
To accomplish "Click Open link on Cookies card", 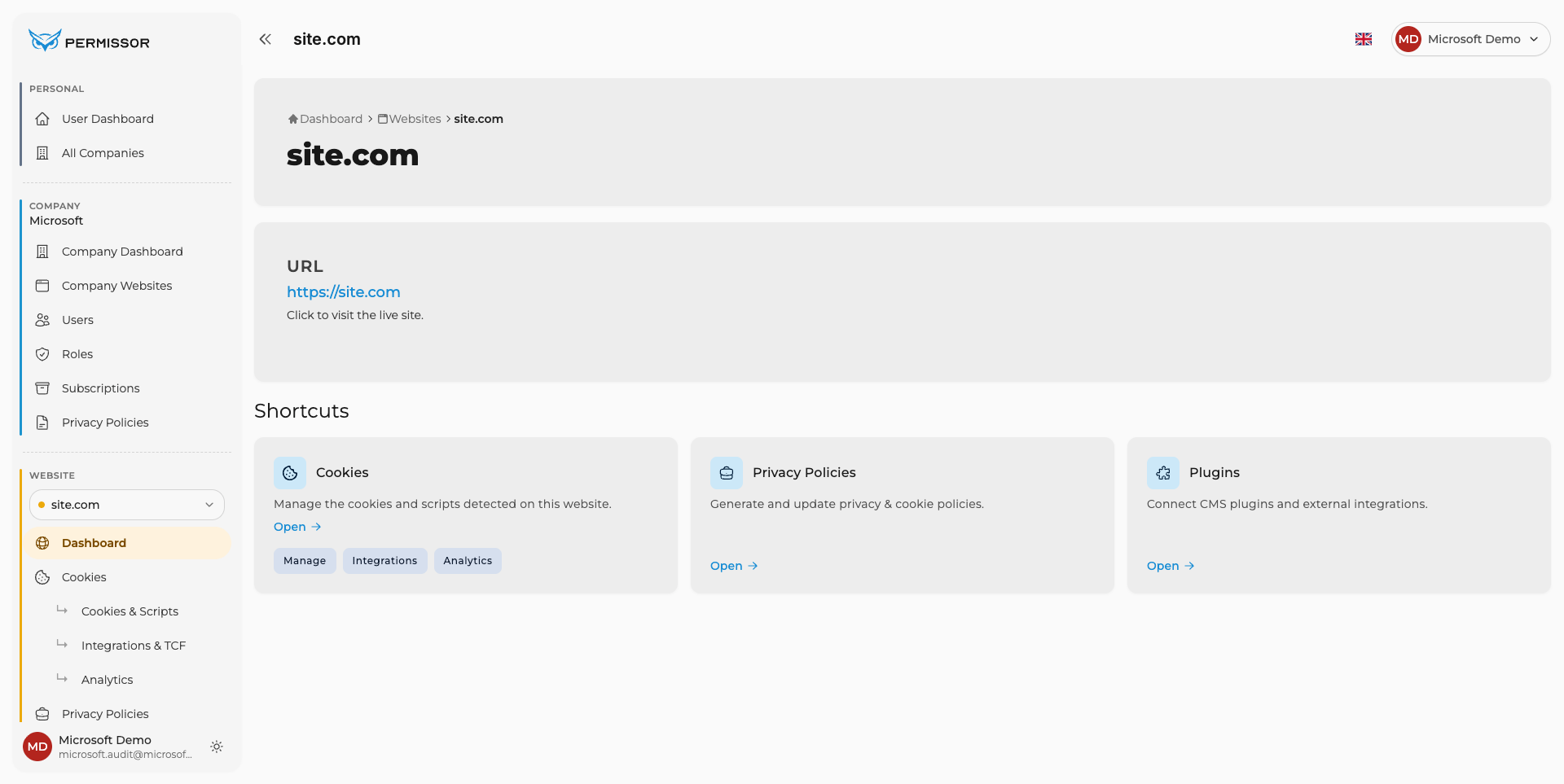I will [x=297, y=527].
